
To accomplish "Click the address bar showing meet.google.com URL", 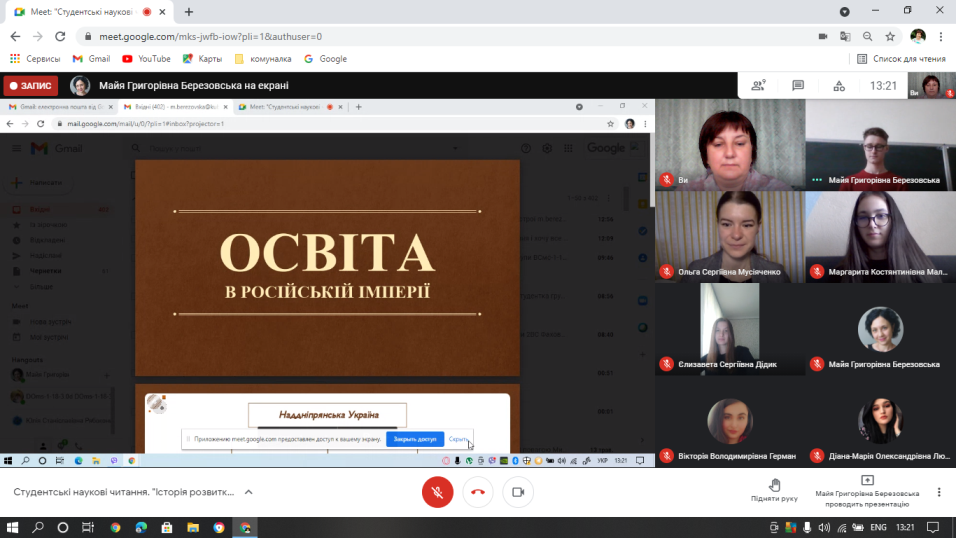I will point(400,36).
